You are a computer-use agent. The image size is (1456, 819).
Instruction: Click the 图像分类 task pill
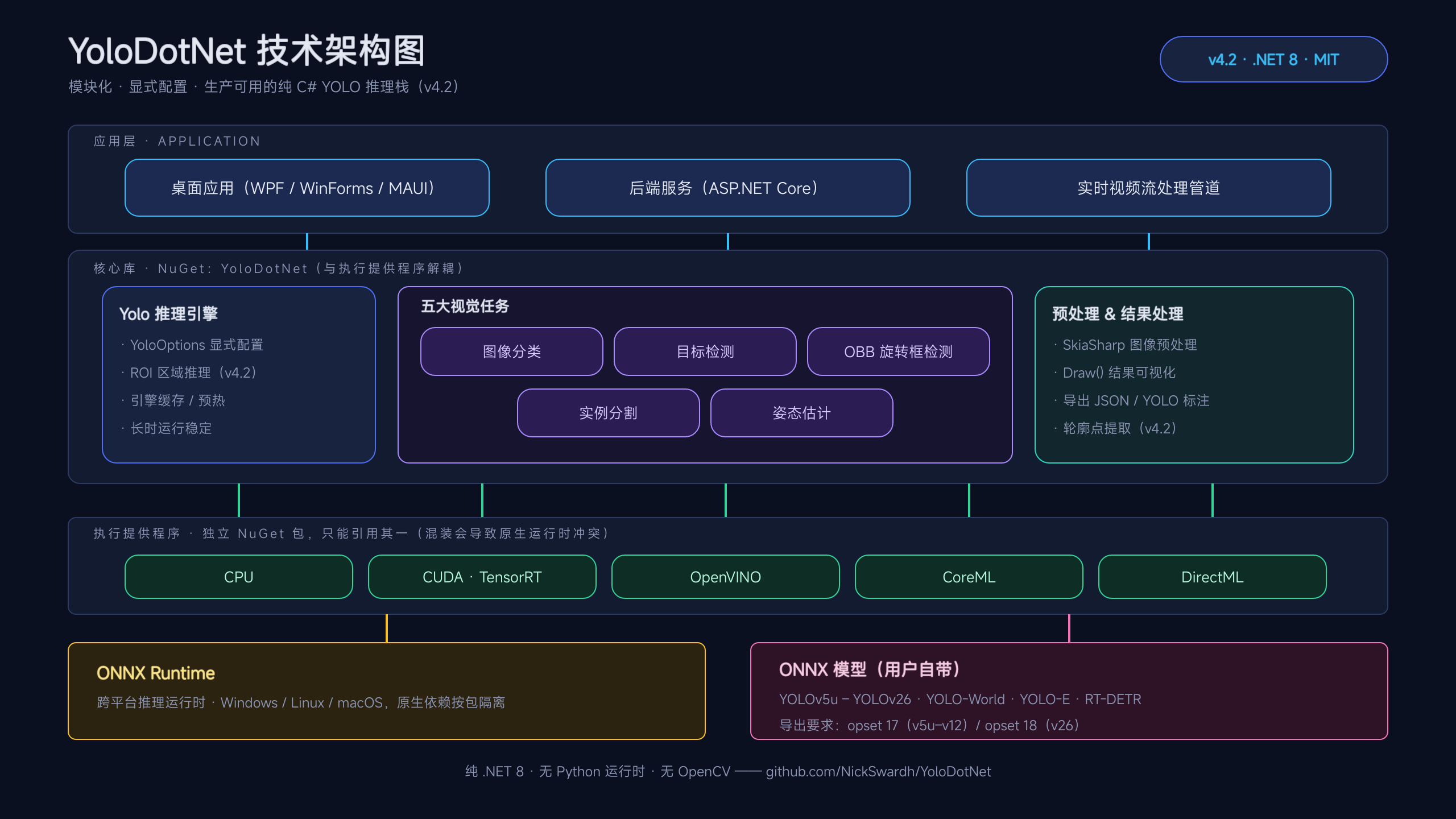512,351
